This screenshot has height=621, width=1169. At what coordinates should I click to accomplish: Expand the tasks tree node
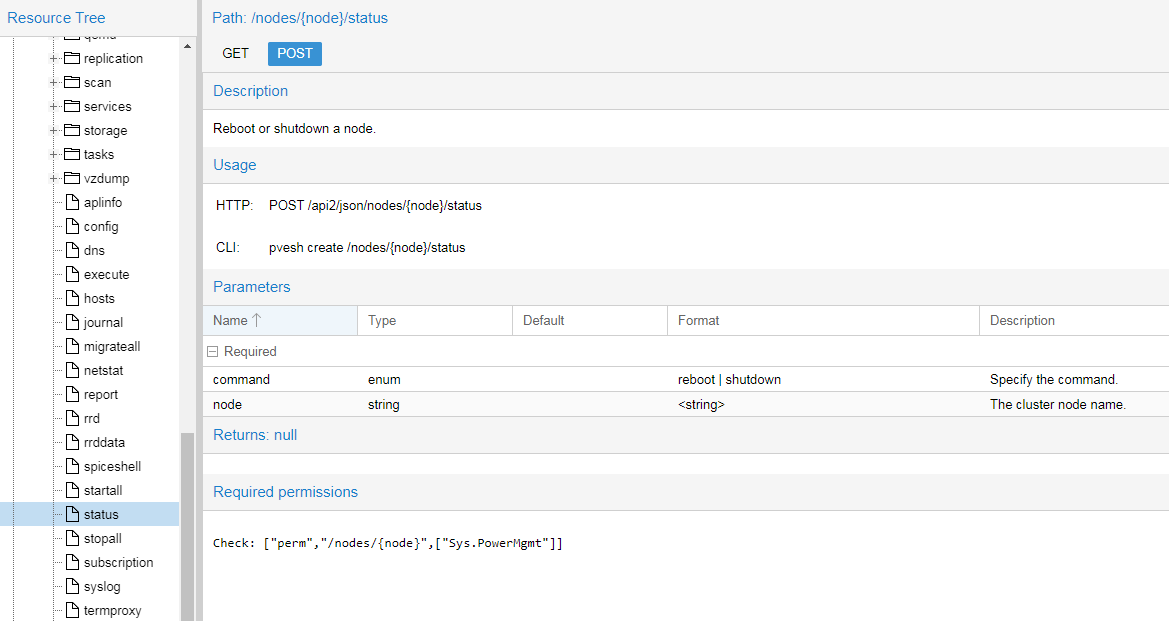pyautogui.click(x=54, y=154)
